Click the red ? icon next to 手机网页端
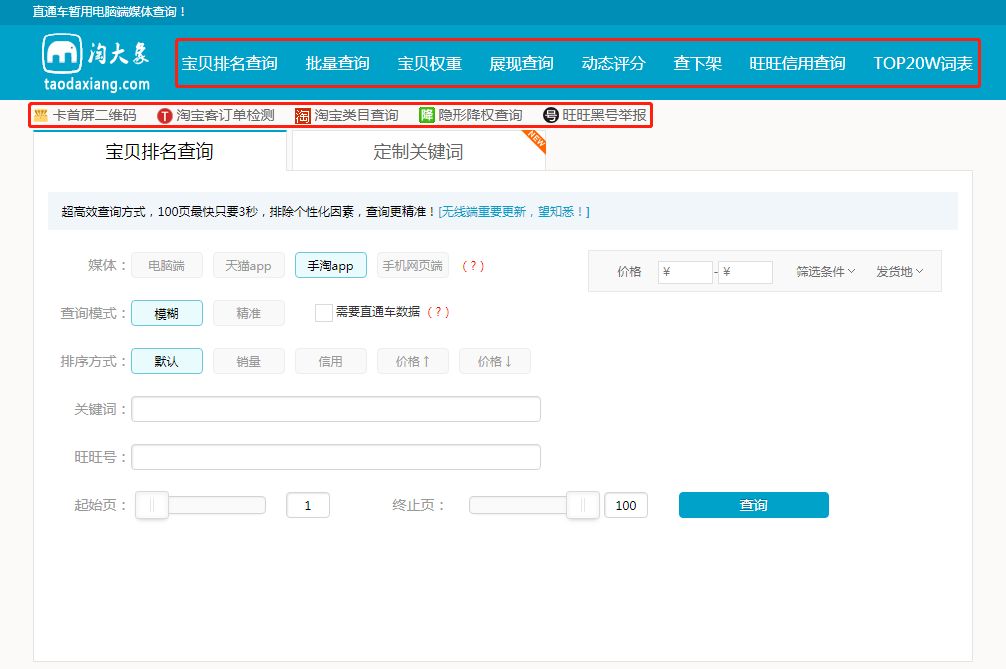This screenshot has height=669, width=1006. tap(474, 266)
